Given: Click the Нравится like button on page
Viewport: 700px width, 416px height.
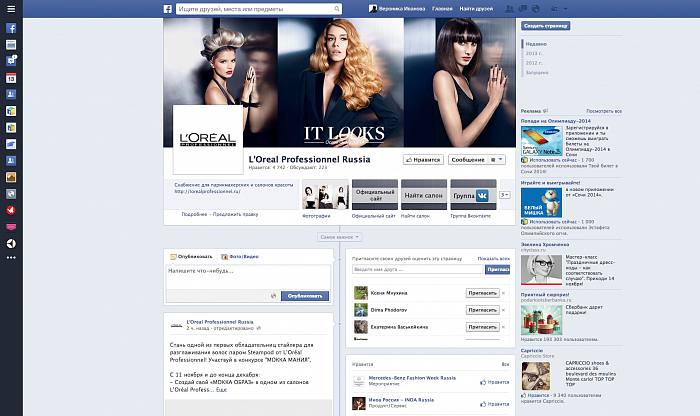Looking at the screenshot, I should 423,159.
